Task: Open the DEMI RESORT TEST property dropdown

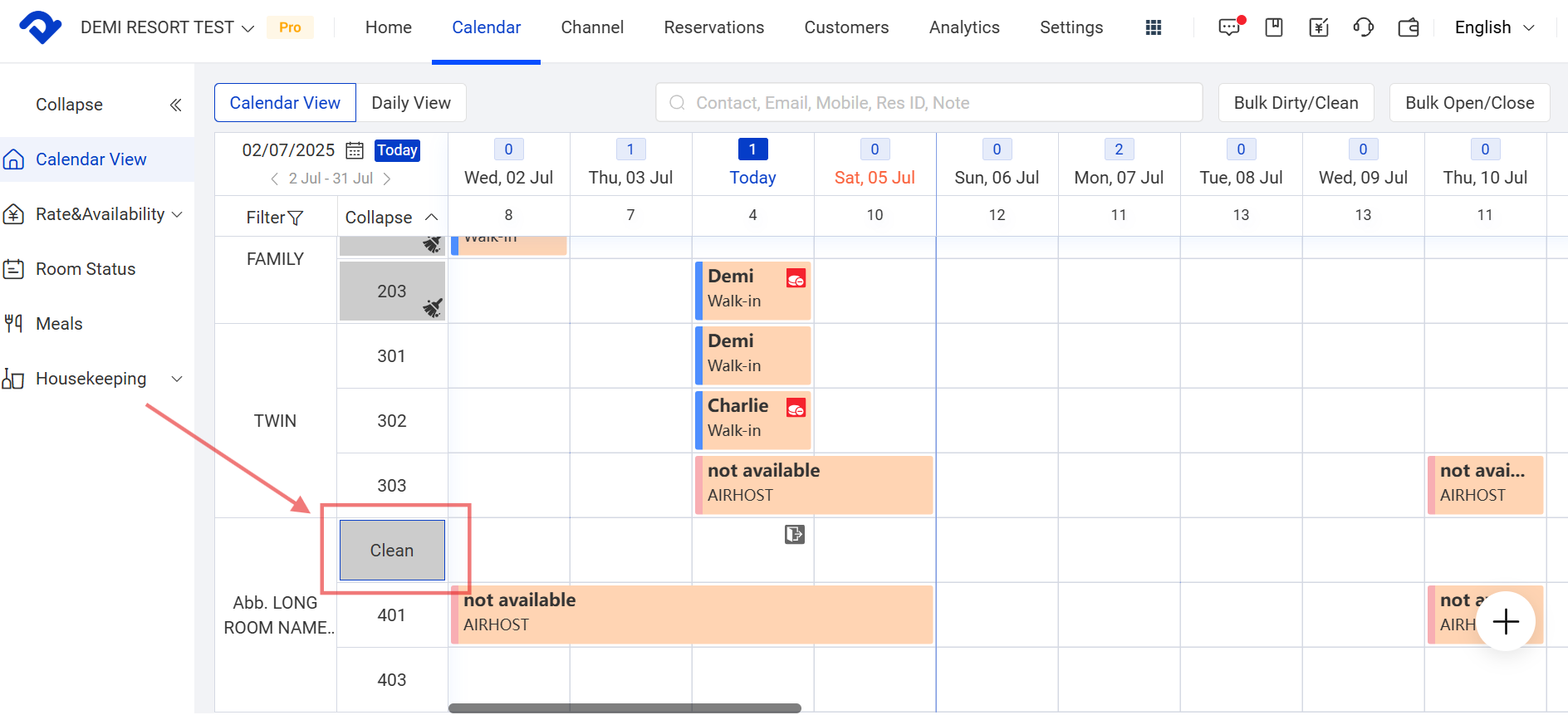Action: [167, 27]
